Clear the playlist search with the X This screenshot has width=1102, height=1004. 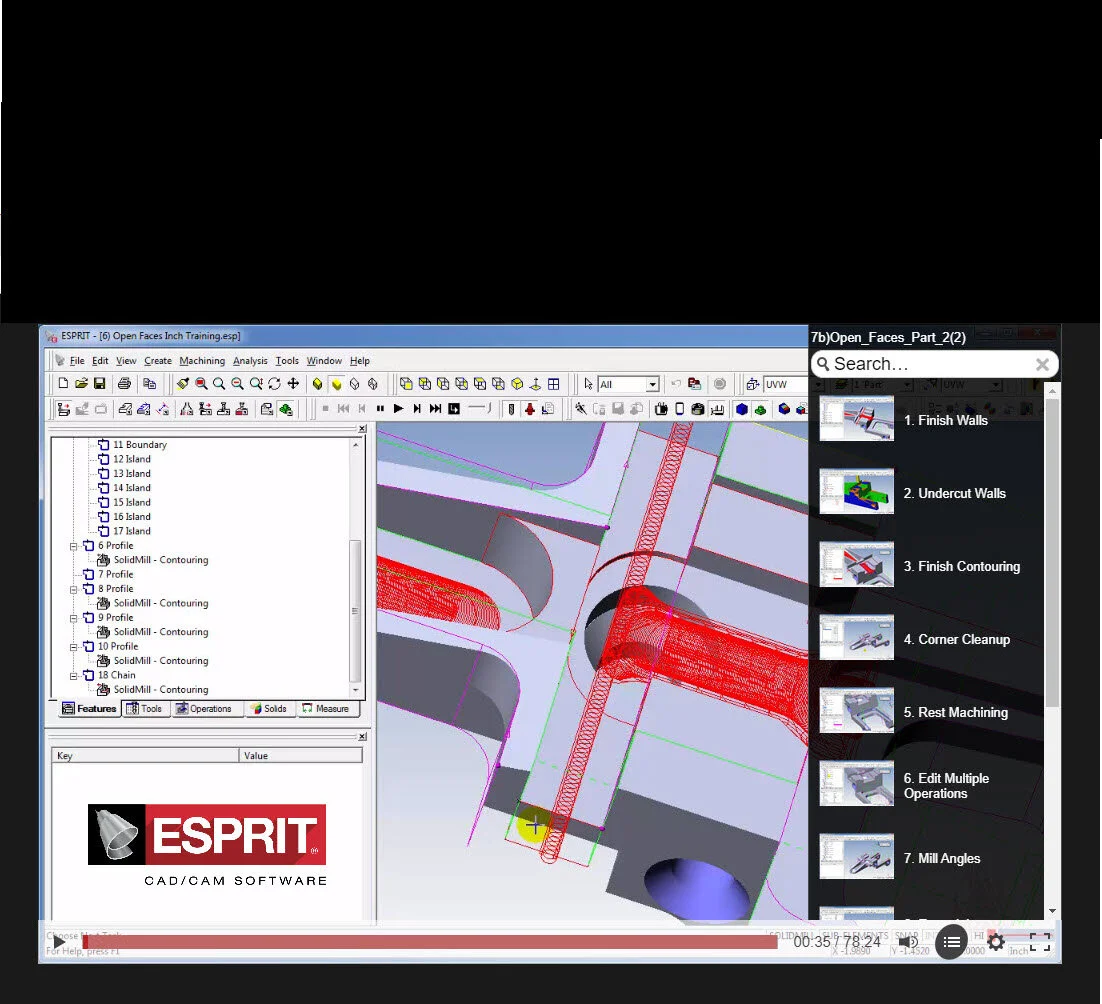pos(1042,364)
